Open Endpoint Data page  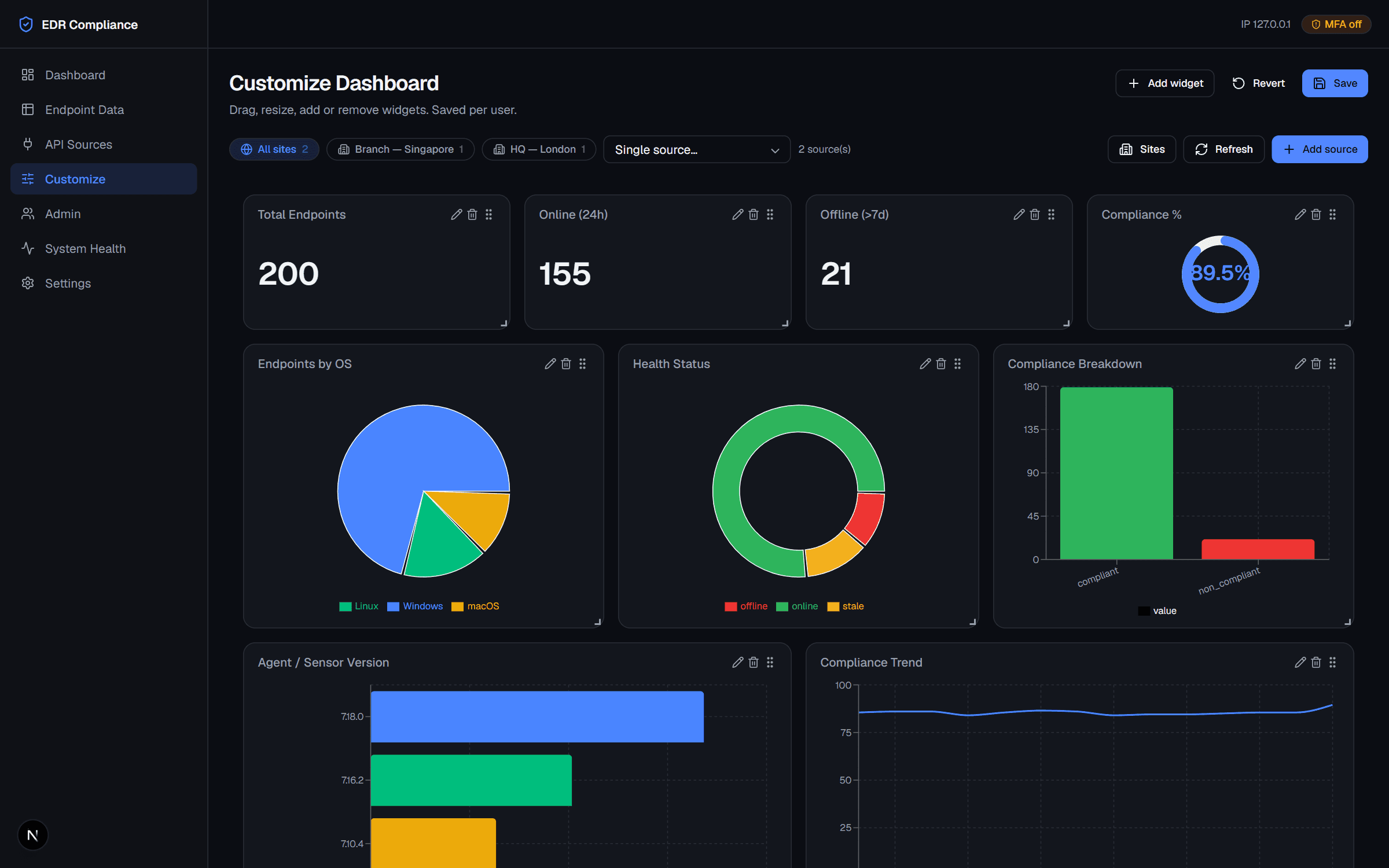pos(104,110)
